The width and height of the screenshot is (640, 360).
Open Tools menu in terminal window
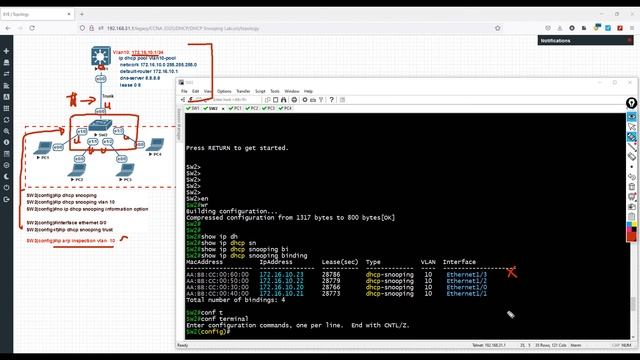(x=275, y=91)
